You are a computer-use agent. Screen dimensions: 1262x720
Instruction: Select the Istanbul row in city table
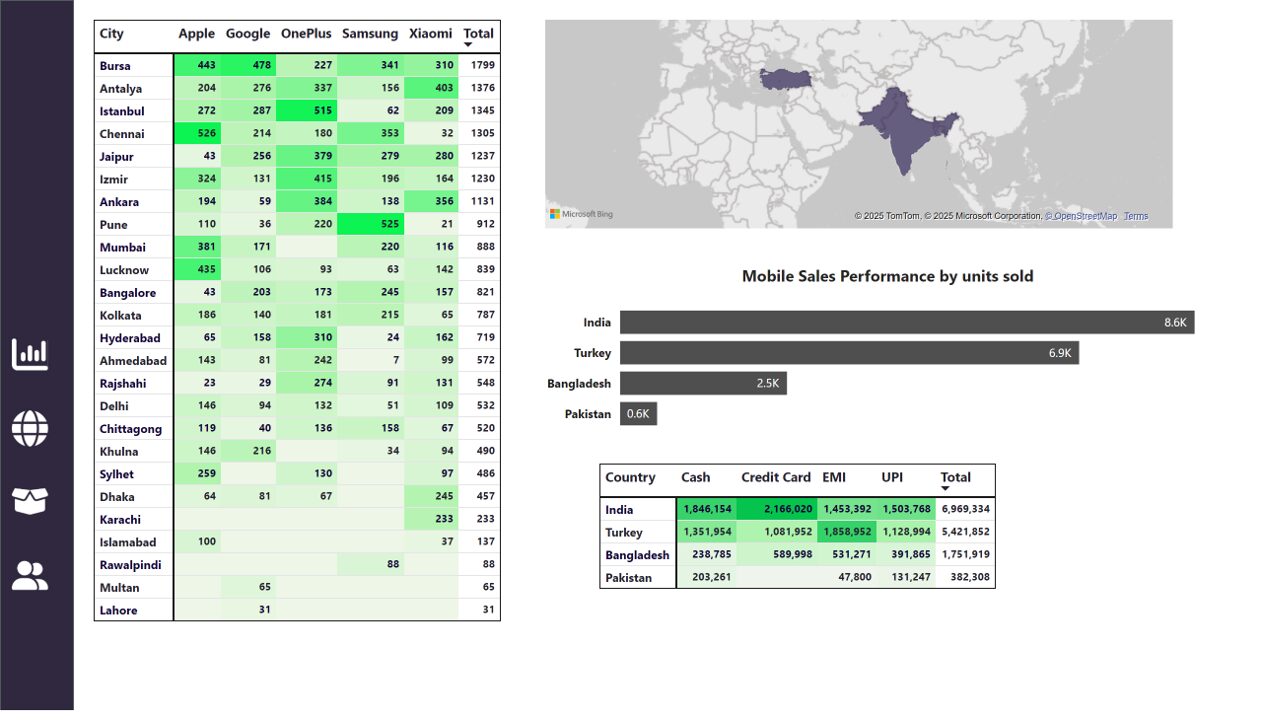297,111
